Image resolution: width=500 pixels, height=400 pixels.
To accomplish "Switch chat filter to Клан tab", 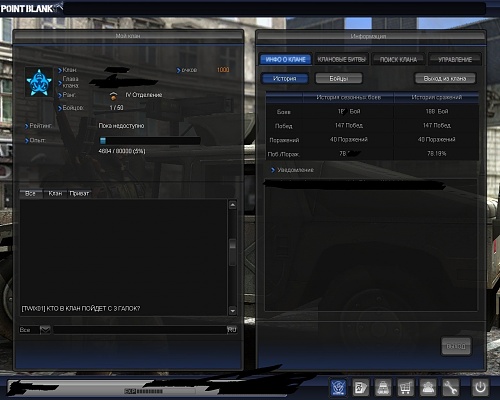I will (x=55, y=193).
